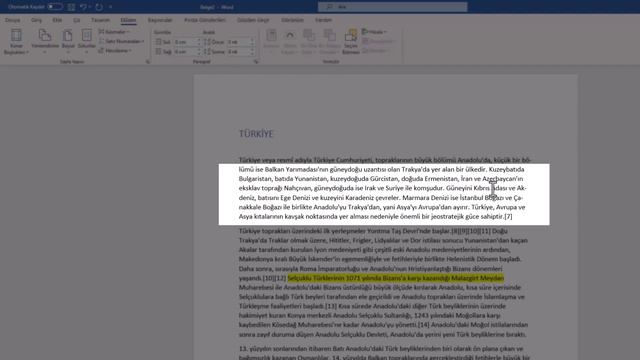Viewport: 640px width, 360px height.
Task: Expand the Kesmeler breaks dropdown
Action: pos(114,32)
